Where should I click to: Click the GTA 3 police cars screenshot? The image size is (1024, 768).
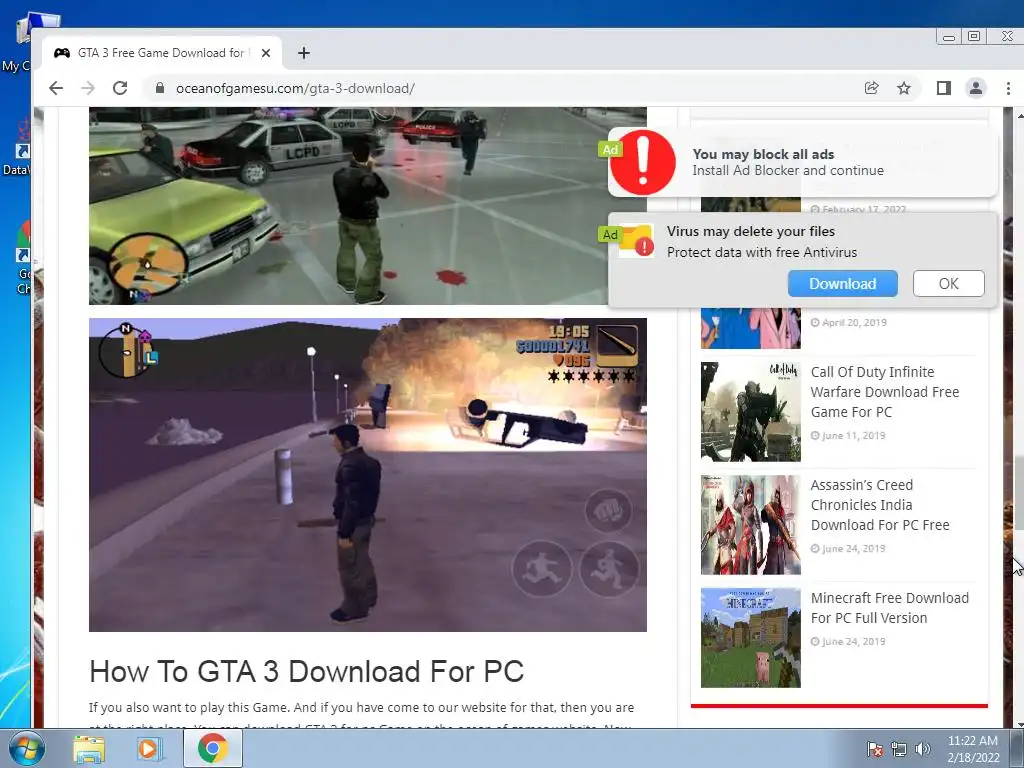tap(368, 206)
